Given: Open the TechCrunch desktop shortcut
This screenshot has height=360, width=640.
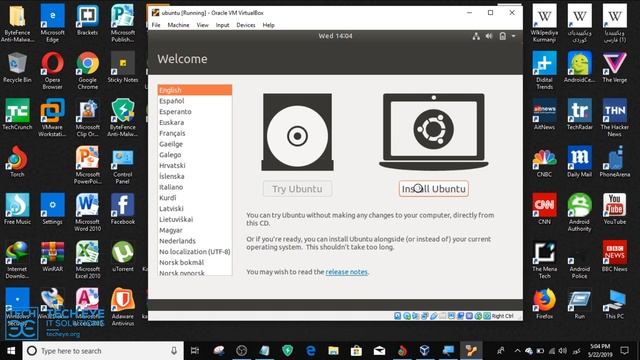Looking at the screenshot, I should (x=17, y=114).
